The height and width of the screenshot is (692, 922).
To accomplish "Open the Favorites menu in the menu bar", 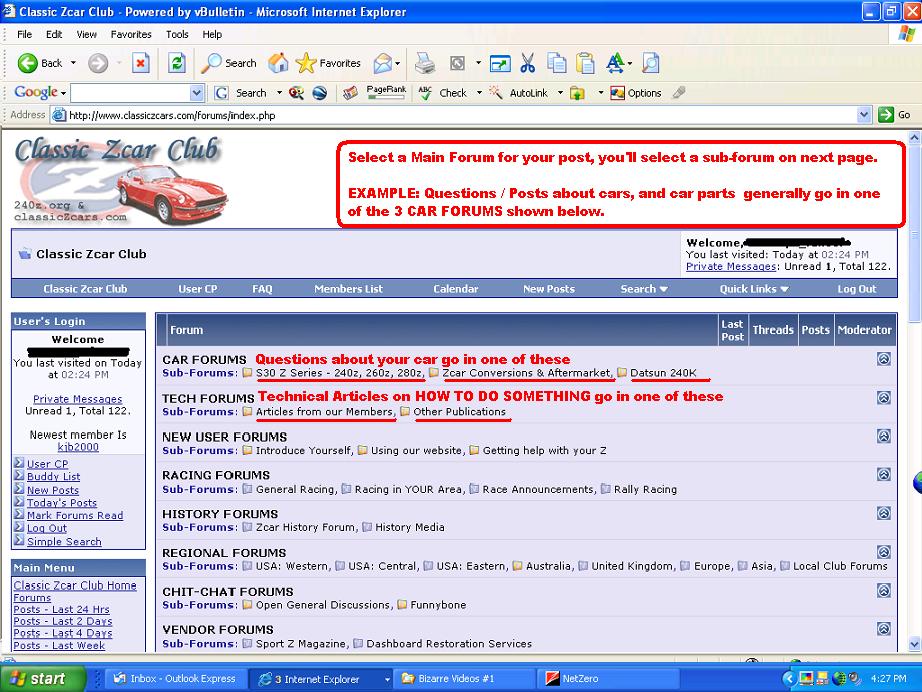I will point(131,34).
